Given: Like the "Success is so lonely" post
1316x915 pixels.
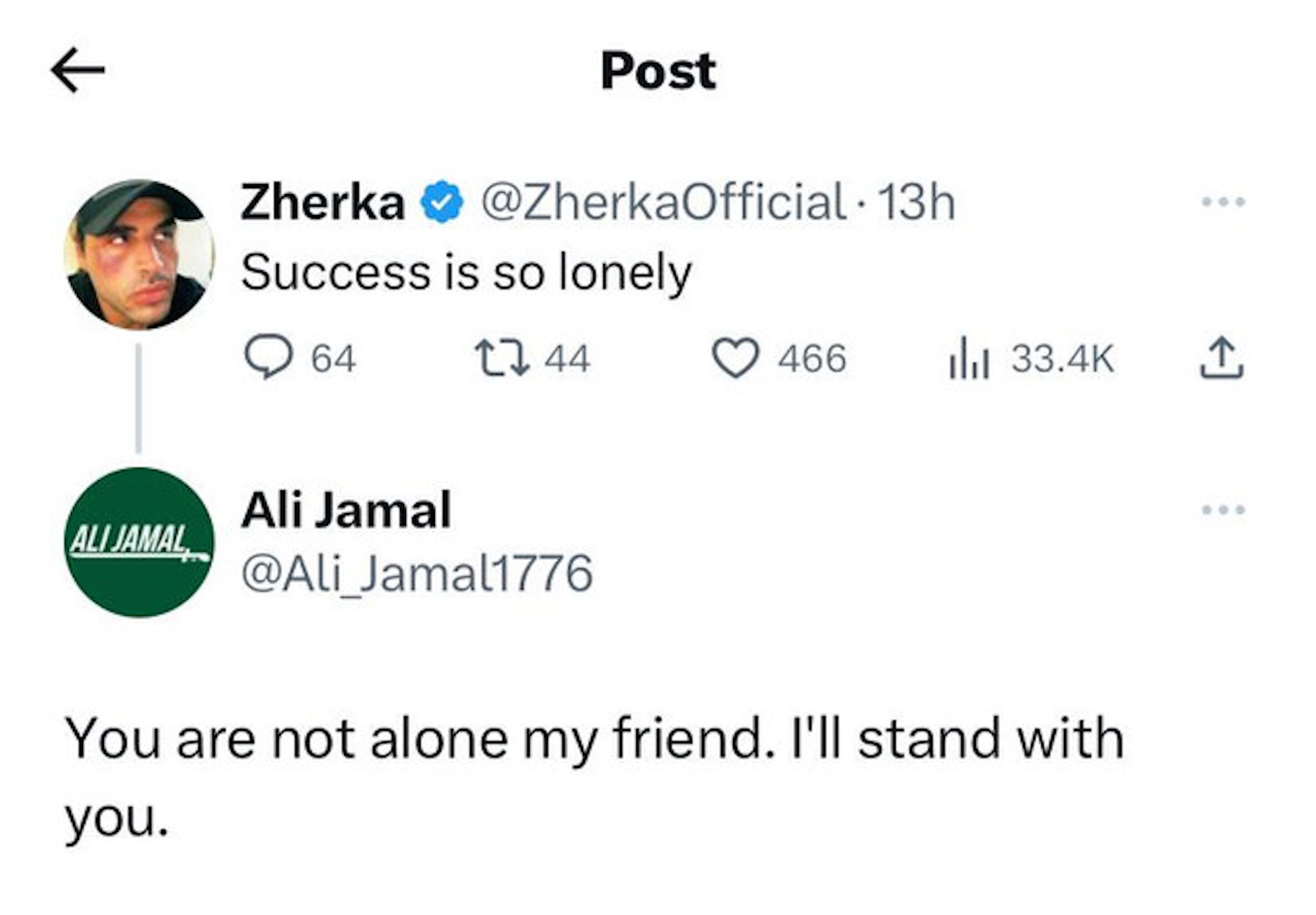Looking at the screenshot, I should pyautogui.click(x=735, y=359).
